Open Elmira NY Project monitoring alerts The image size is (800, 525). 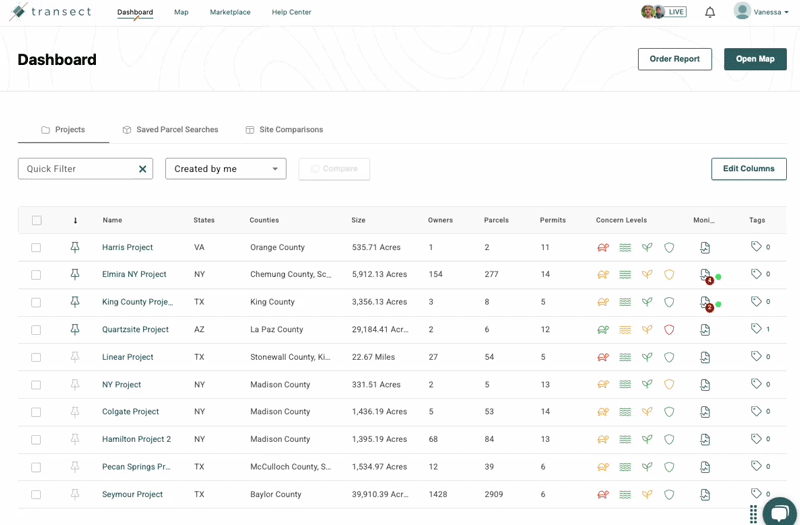(x=707, y=276)
